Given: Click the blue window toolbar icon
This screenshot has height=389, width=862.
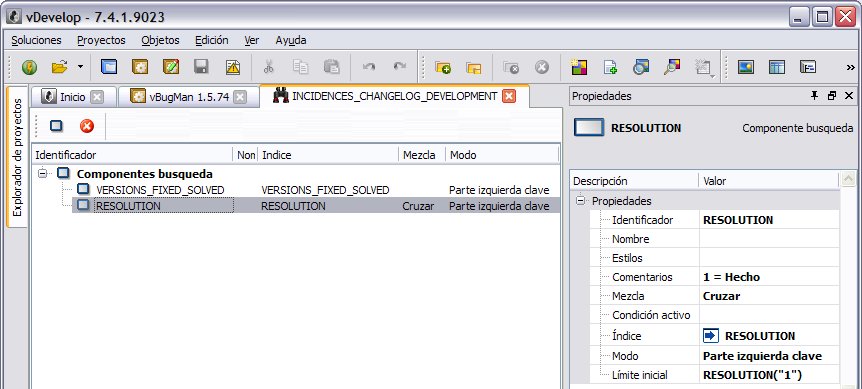Looking at the screenshot, I should click(x=109, y=67).
